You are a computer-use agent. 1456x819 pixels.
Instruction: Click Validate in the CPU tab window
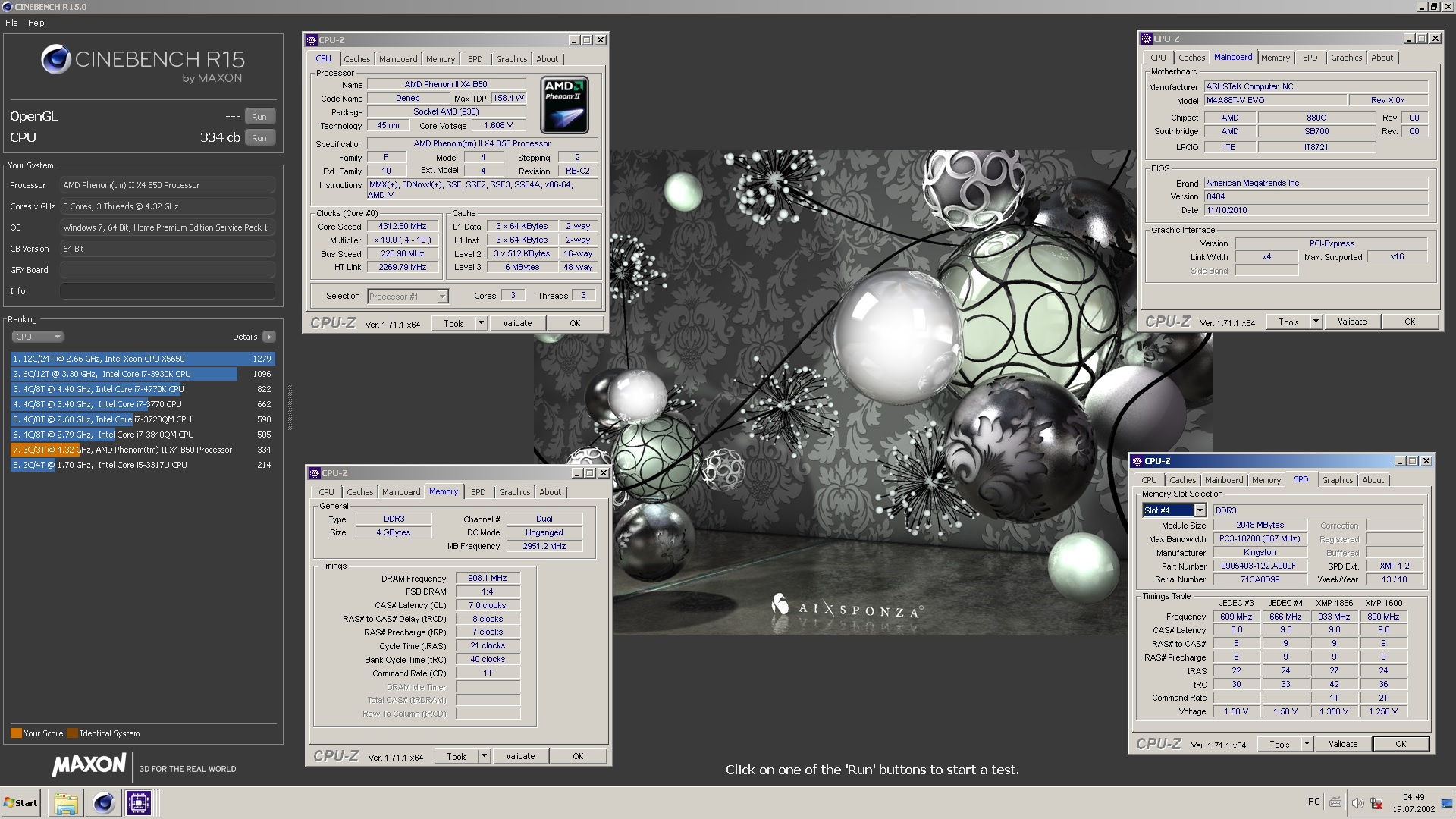pos(517,323)
